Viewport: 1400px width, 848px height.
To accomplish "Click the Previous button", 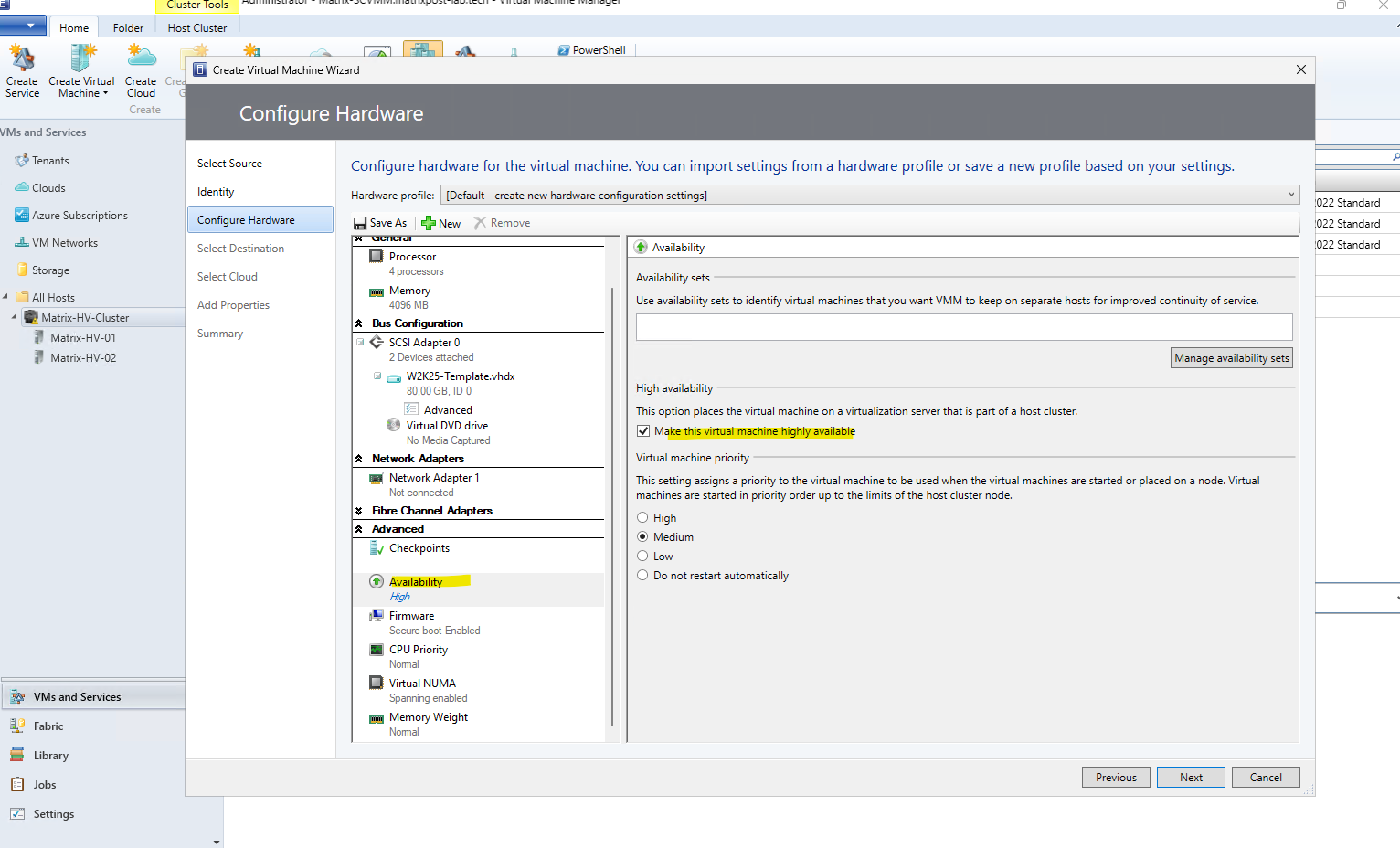I will [x=1117, y=778].
